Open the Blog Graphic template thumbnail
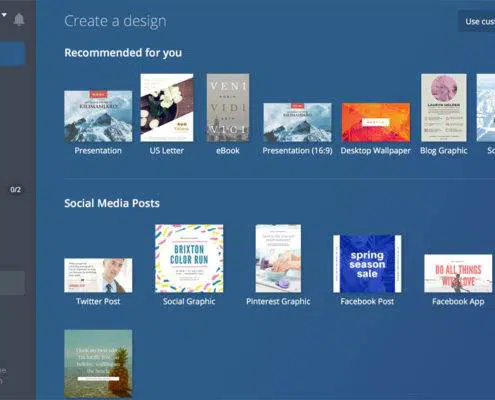Image resolution: width=495 pixels, height=400 pixels. (x=444, y=108)
